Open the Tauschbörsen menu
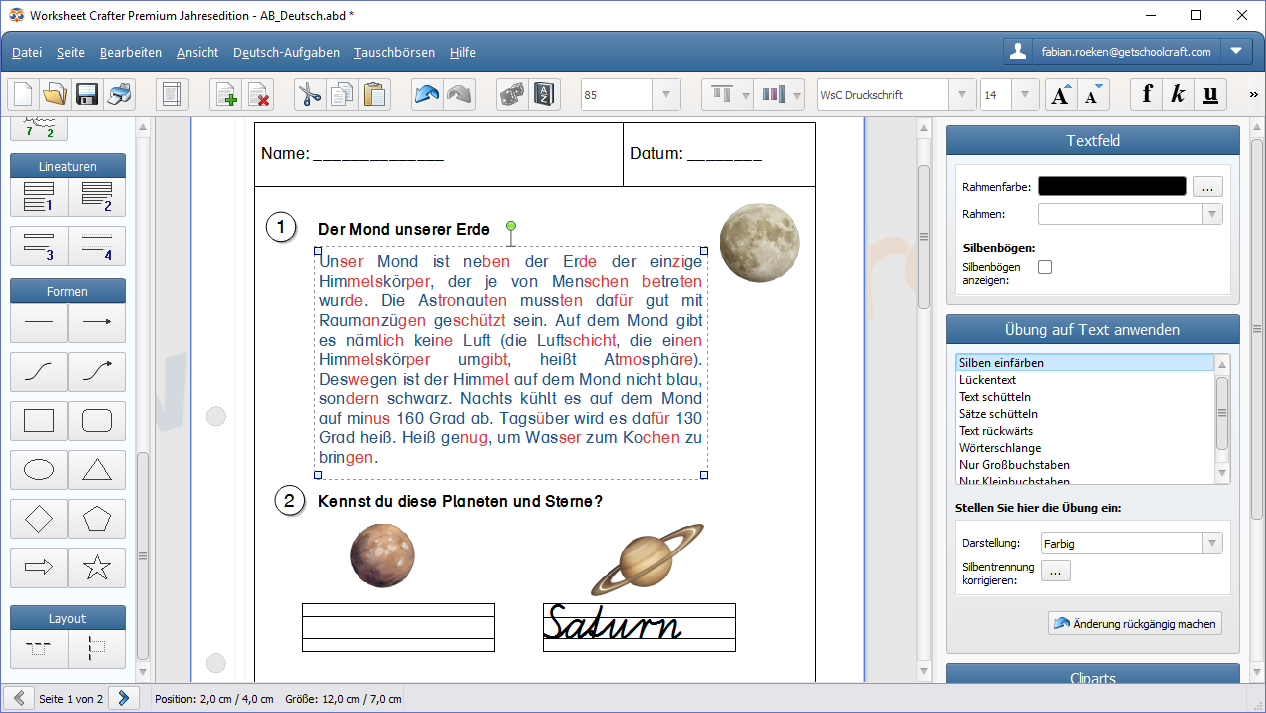1266x713 pixels. [394, 52]
